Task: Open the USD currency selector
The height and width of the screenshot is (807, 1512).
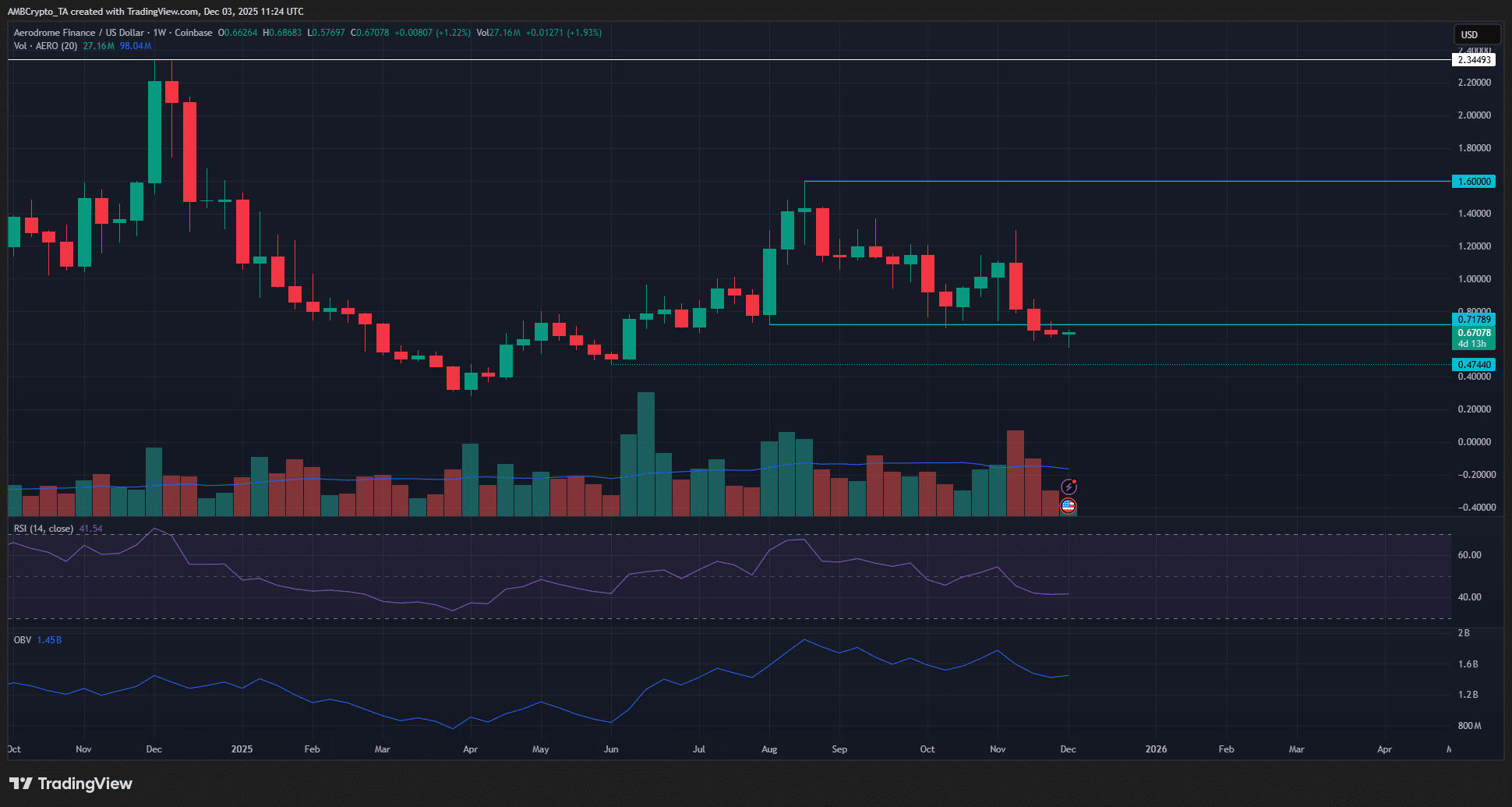Action: (x=1476, y=34)
